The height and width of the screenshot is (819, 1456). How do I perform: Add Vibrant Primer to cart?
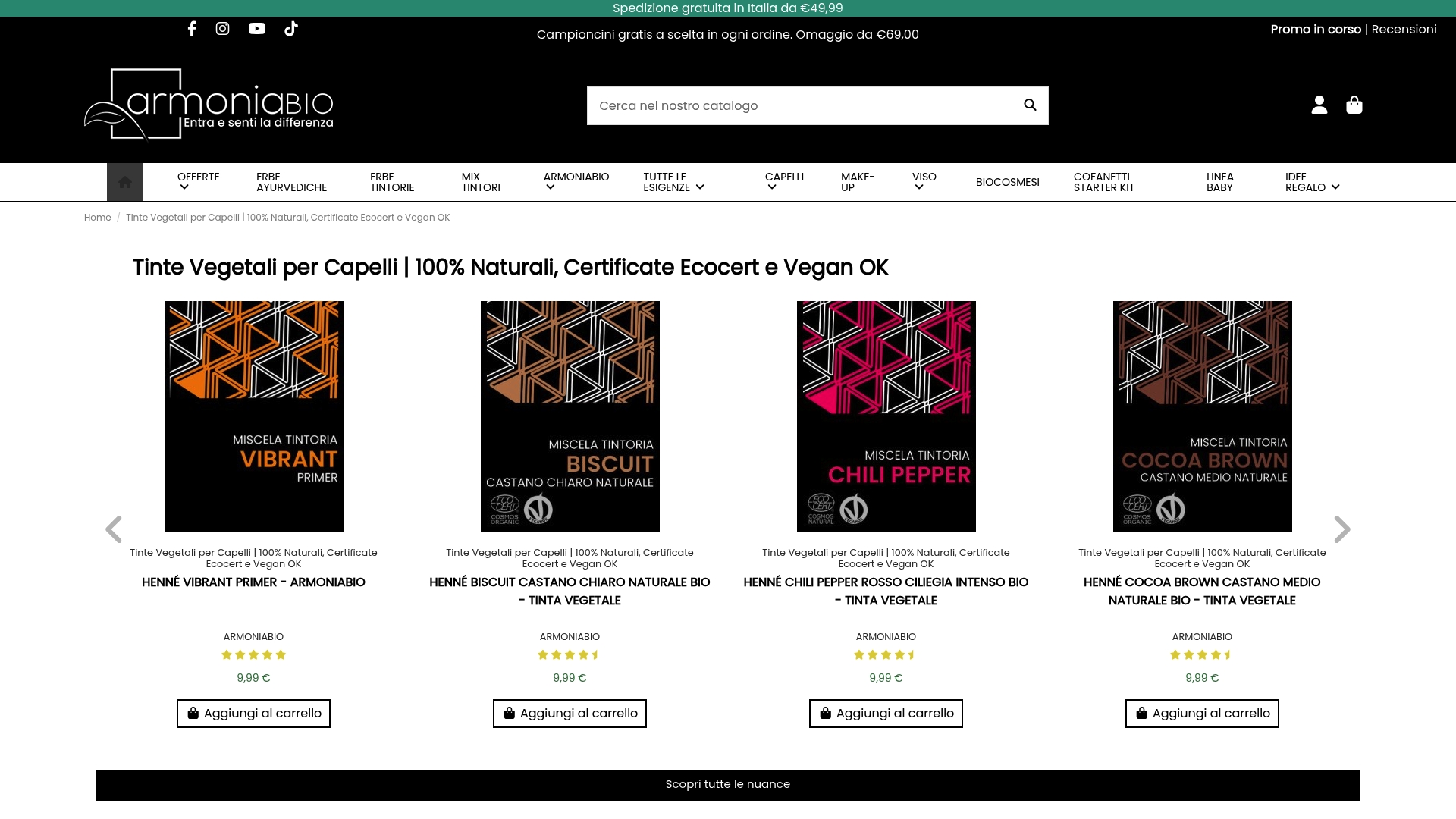pyautogui.click(x=253, y=714)
